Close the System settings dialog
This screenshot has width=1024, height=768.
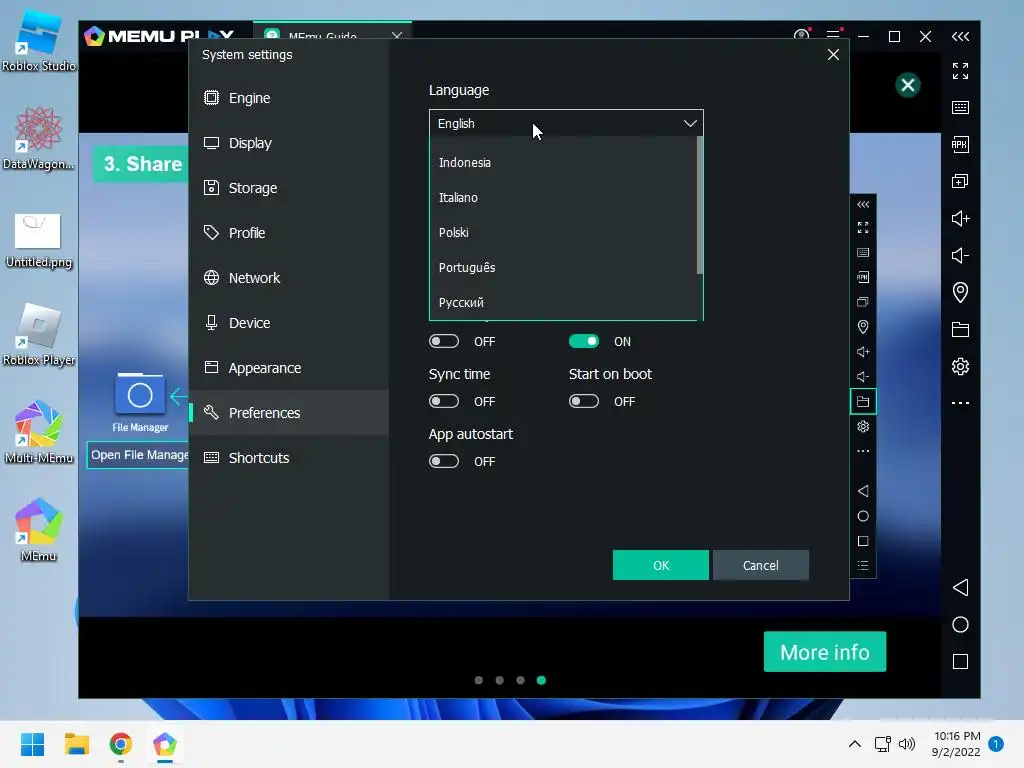pos(833,55)
